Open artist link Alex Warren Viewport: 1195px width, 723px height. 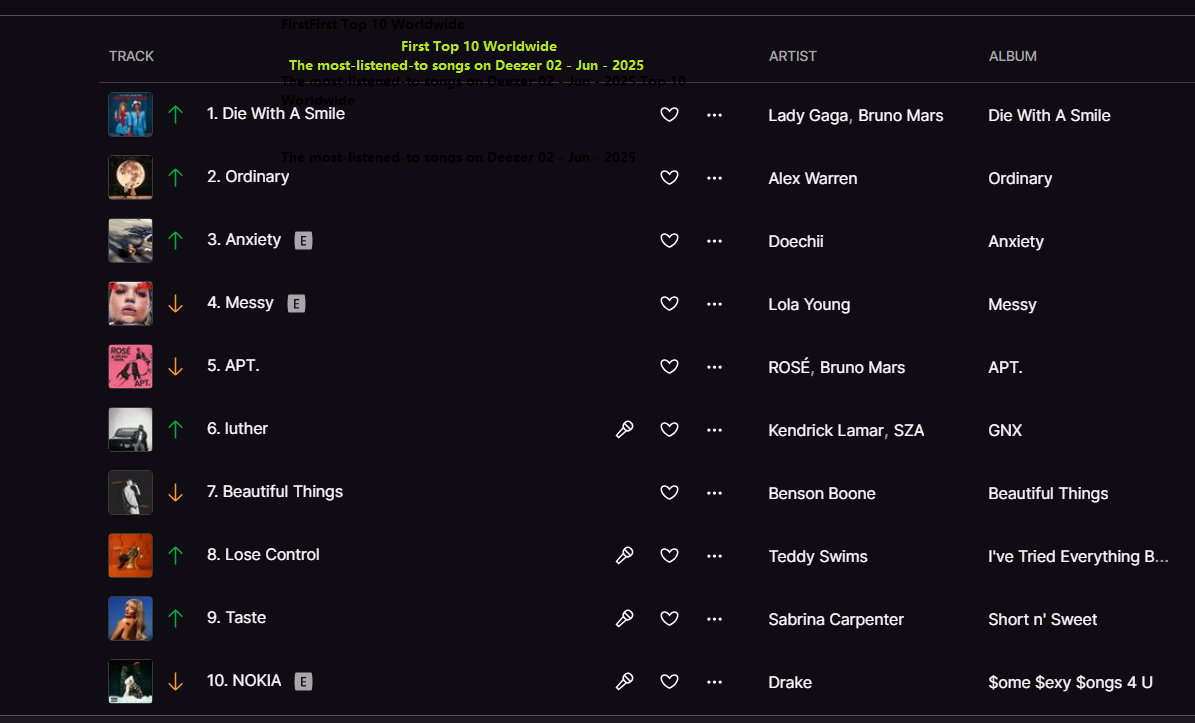[812, 178]
